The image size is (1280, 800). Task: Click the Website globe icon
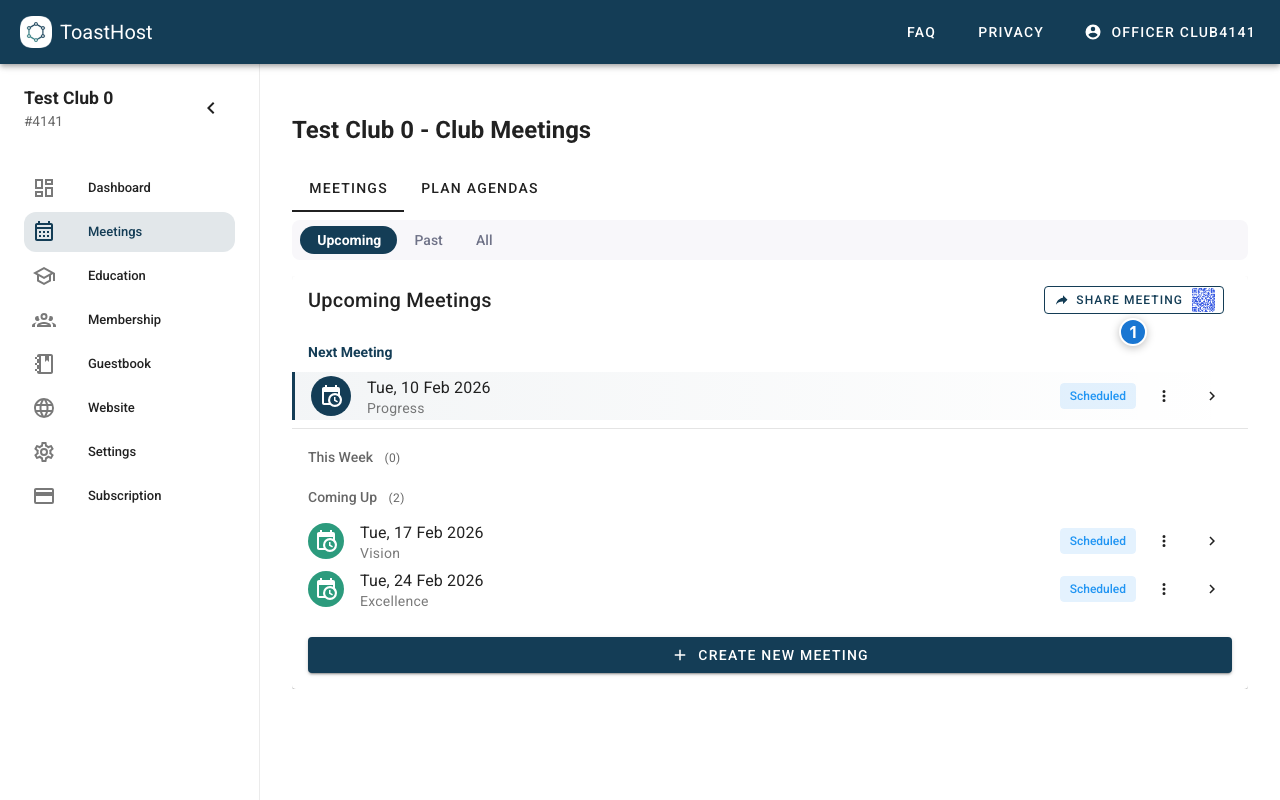coord(44,407)
